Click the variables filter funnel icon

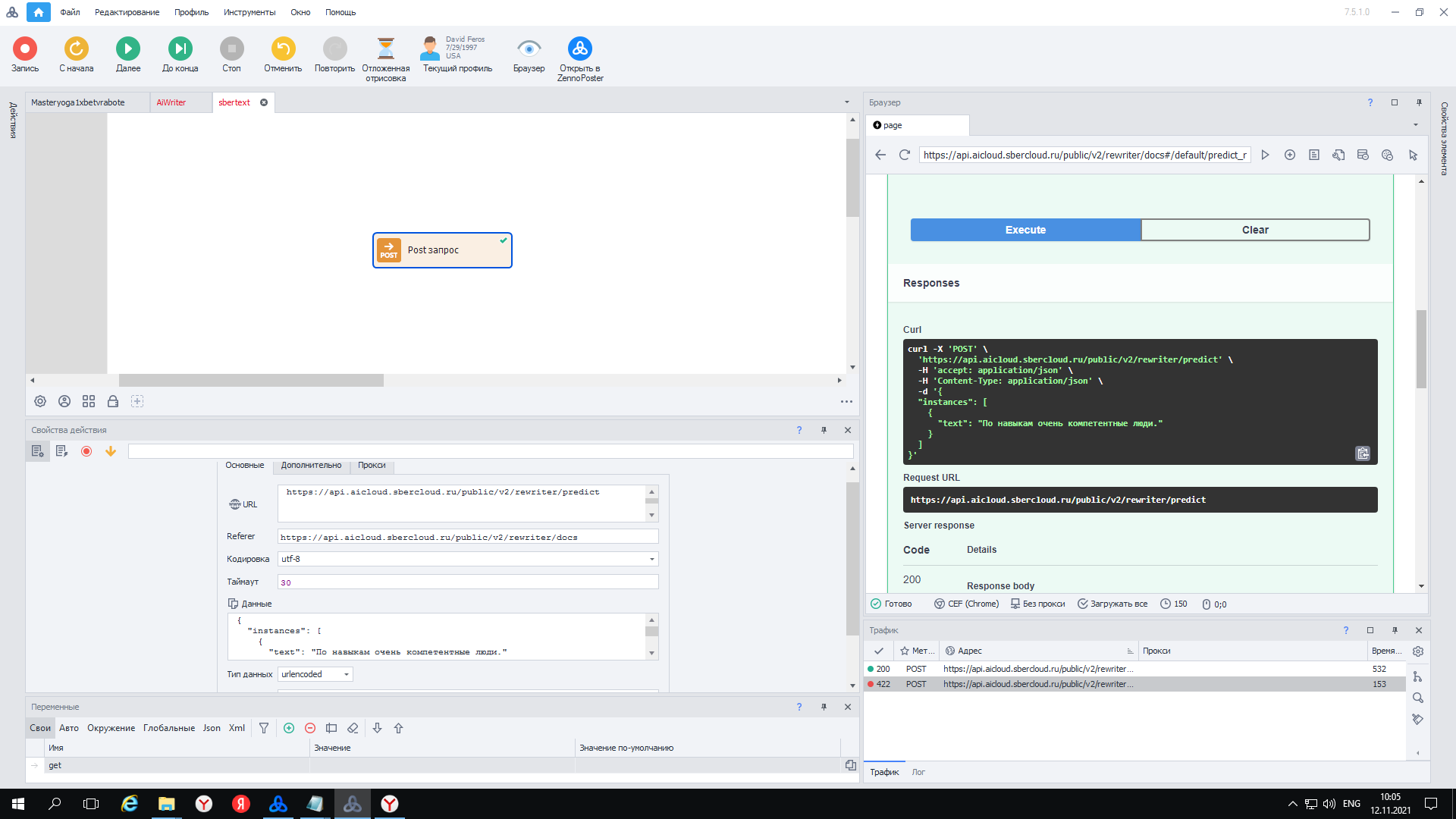coord(264,728)
